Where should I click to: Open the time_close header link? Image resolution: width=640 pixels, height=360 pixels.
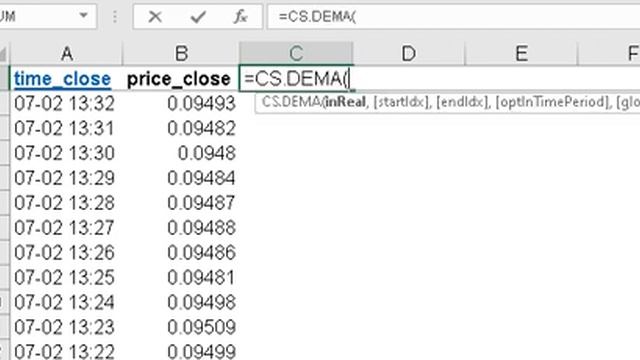[62, 79]
